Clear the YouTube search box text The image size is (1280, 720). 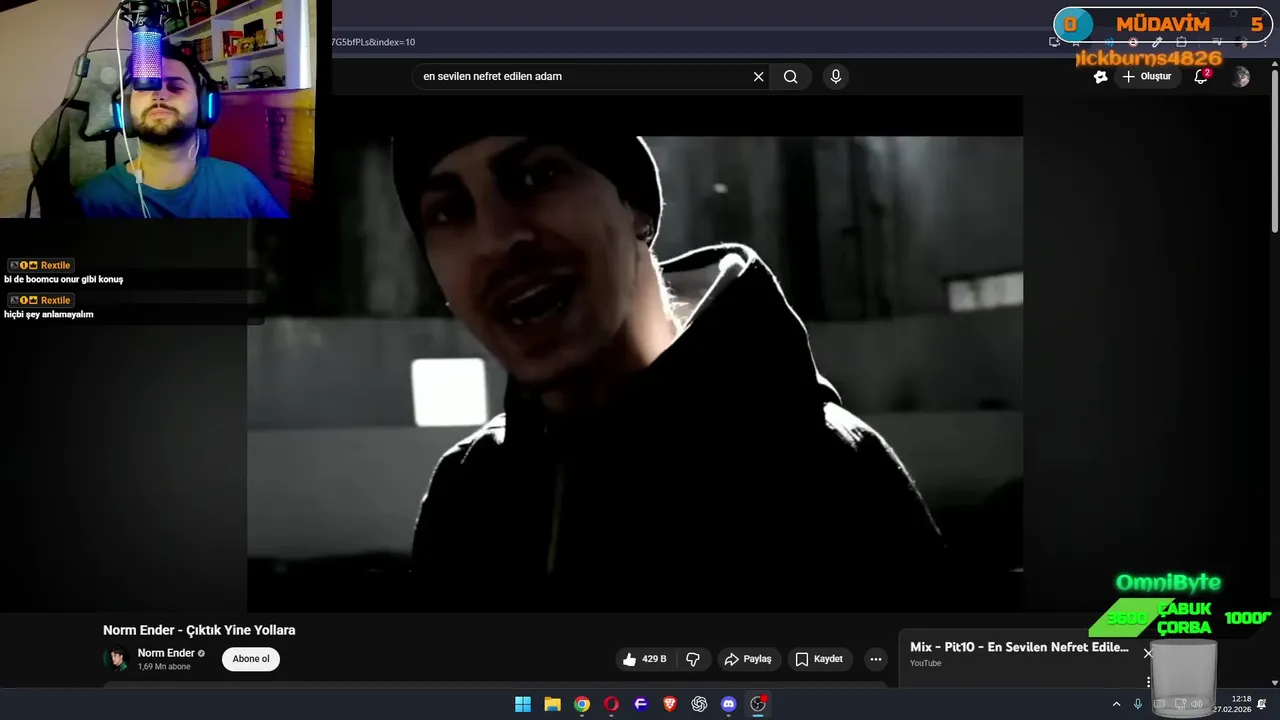[x=758, y=77]
